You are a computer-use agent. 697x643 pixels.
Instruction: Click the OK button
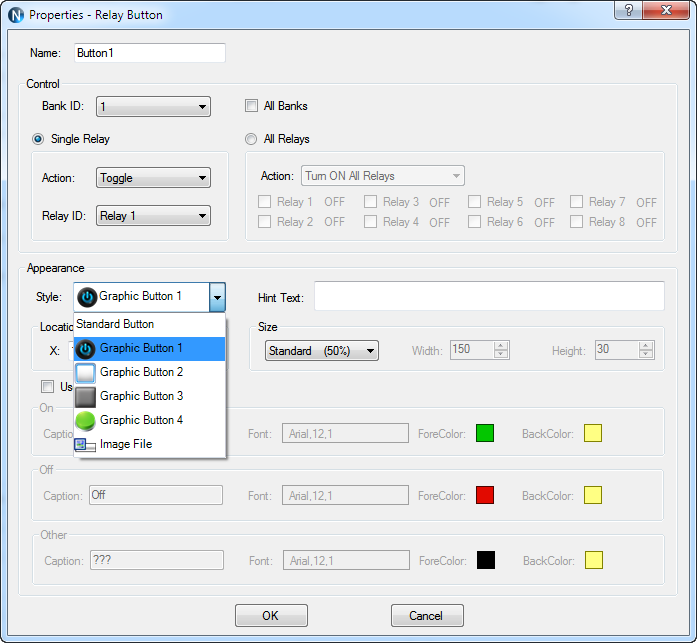271,615
